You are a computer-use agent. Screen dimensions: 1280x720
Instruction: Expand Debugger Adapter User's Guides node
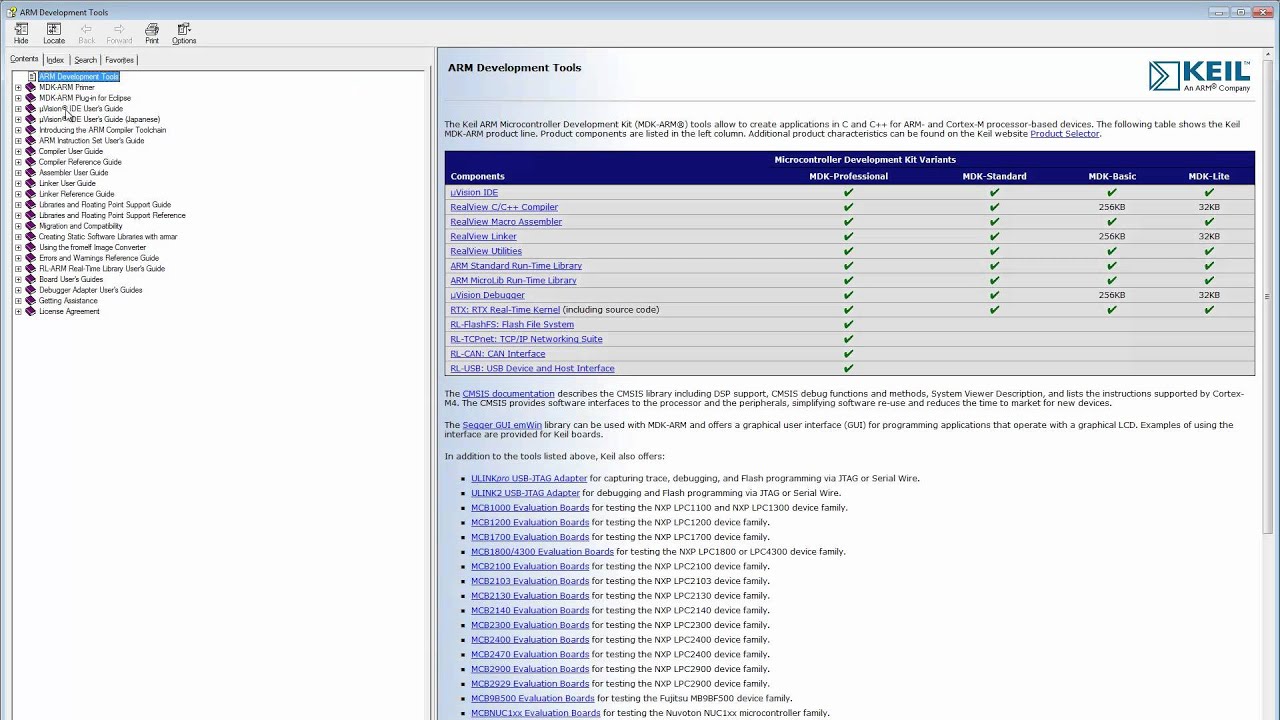(x=18, y=290)
